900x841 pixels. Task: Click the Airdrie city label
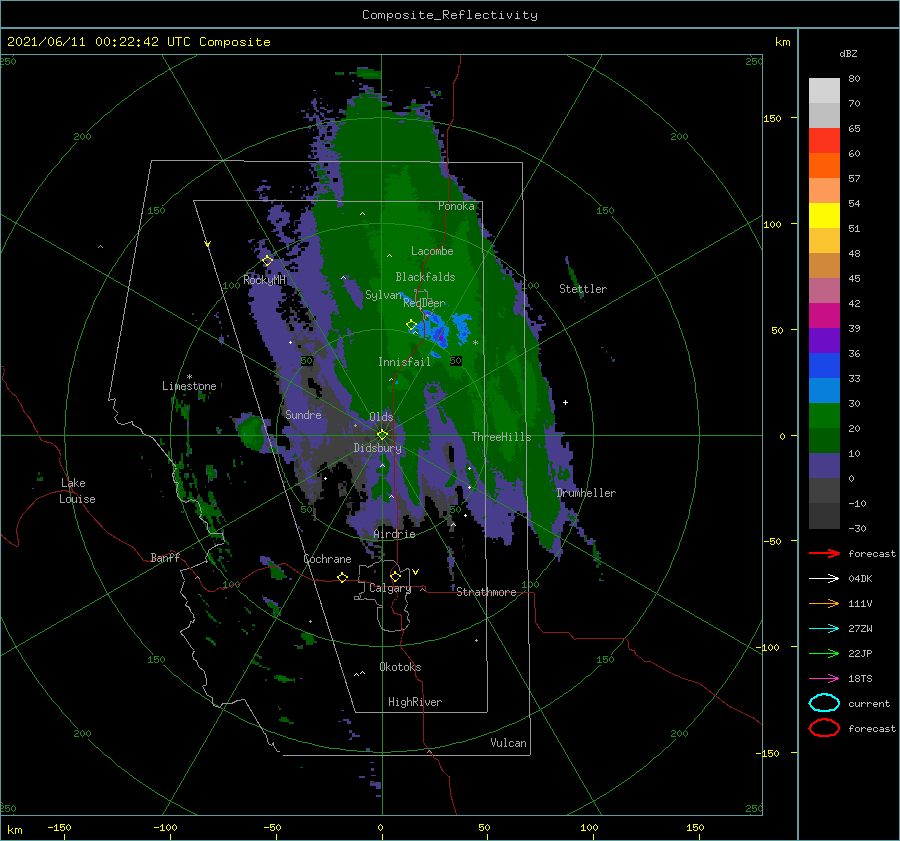pos(394,534)
